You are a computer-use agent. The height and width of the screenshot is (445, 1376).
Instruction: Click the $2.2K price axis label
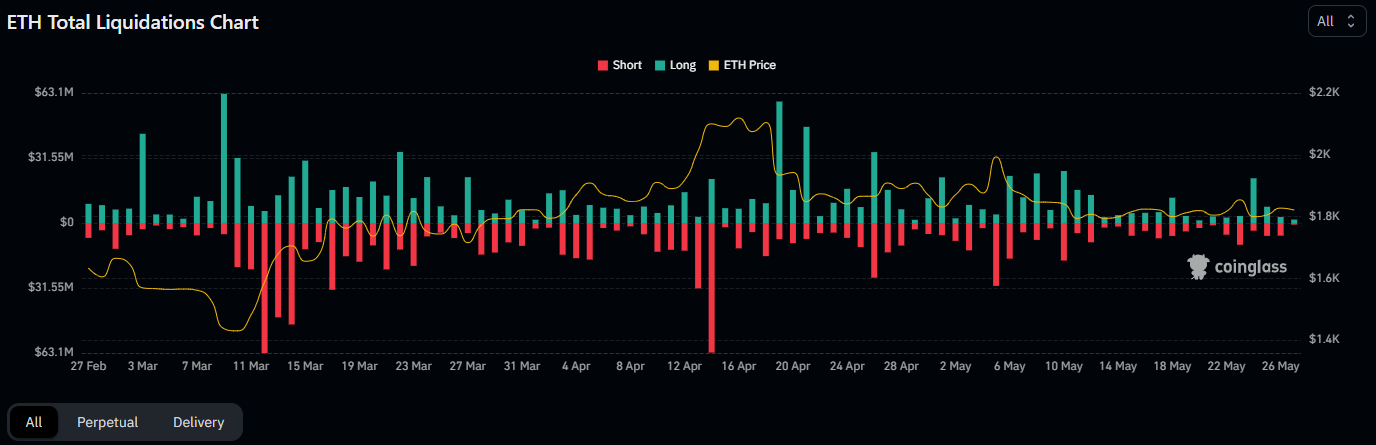click(x=1323, y=92)
